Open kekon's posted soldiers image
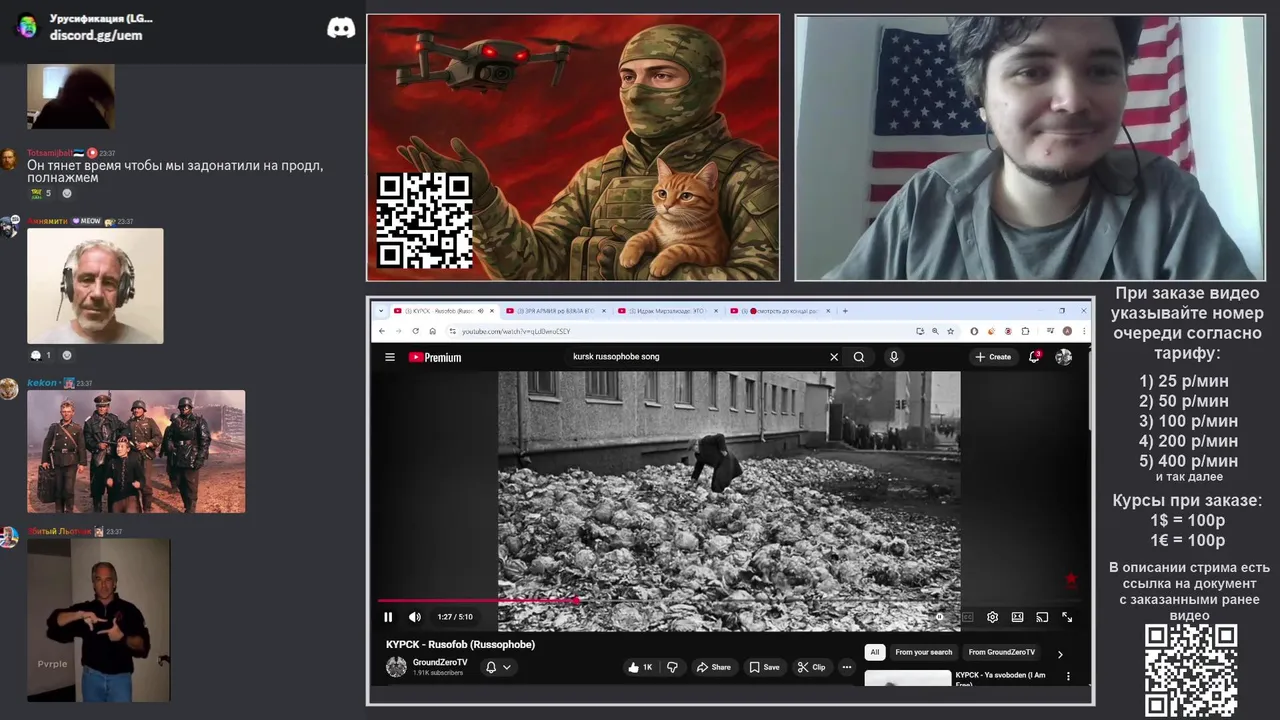The image size is (1280, 720). [136, 451]
